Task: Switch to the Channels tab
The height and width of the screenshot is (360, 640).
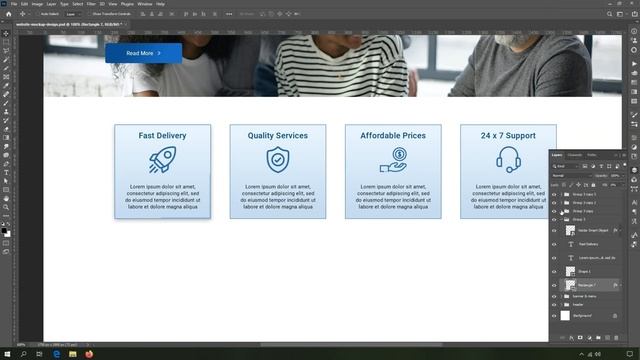Action: point(575,155)
